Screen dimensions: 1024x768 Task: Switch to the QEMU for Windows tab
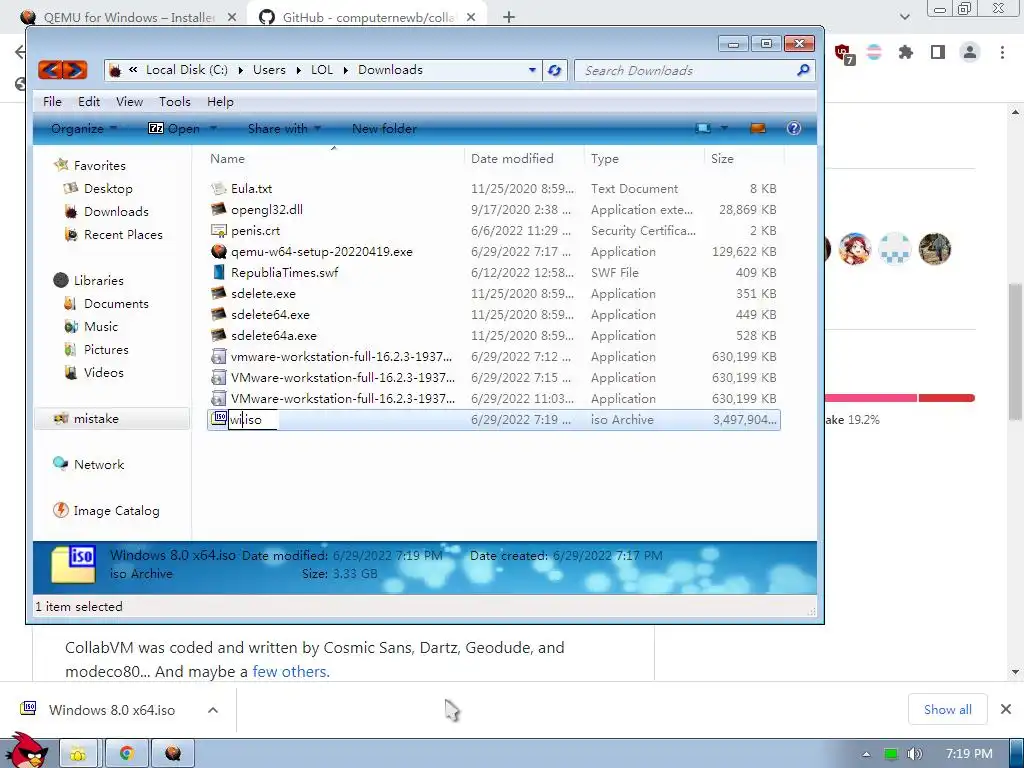(129, 17)
